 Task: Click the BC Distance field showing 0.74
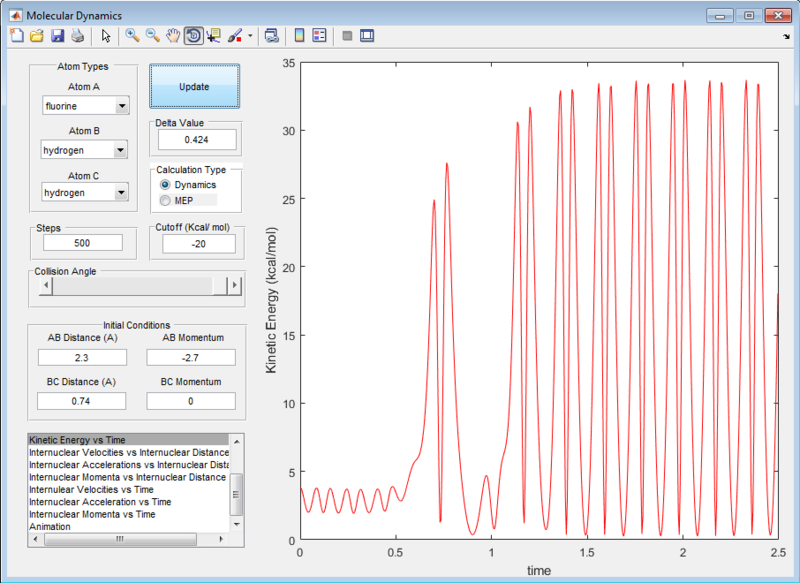click(81, 401)
